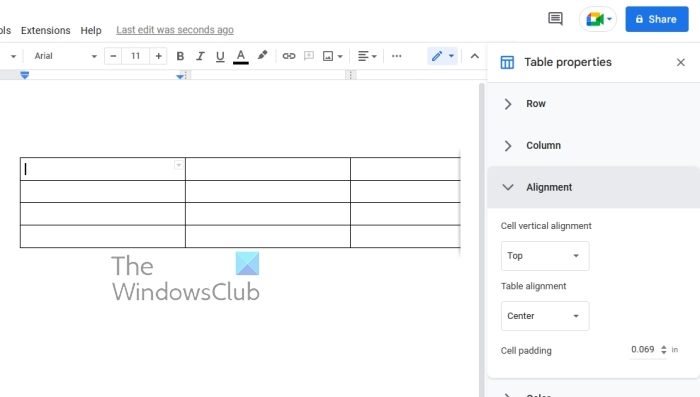The width and height of the screenshot is (700, 397).
Task: Click the Table properties table icon
Action: tap(507, 63)
